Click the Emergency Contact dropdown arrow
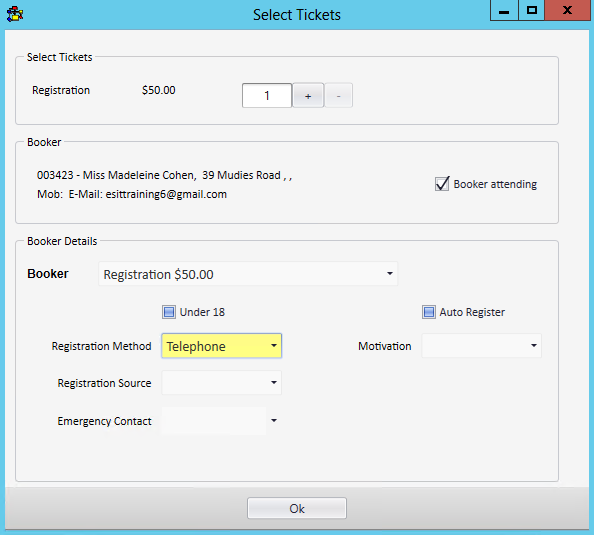This screenshot has height=535, width=594. click(x=274, y=421)
